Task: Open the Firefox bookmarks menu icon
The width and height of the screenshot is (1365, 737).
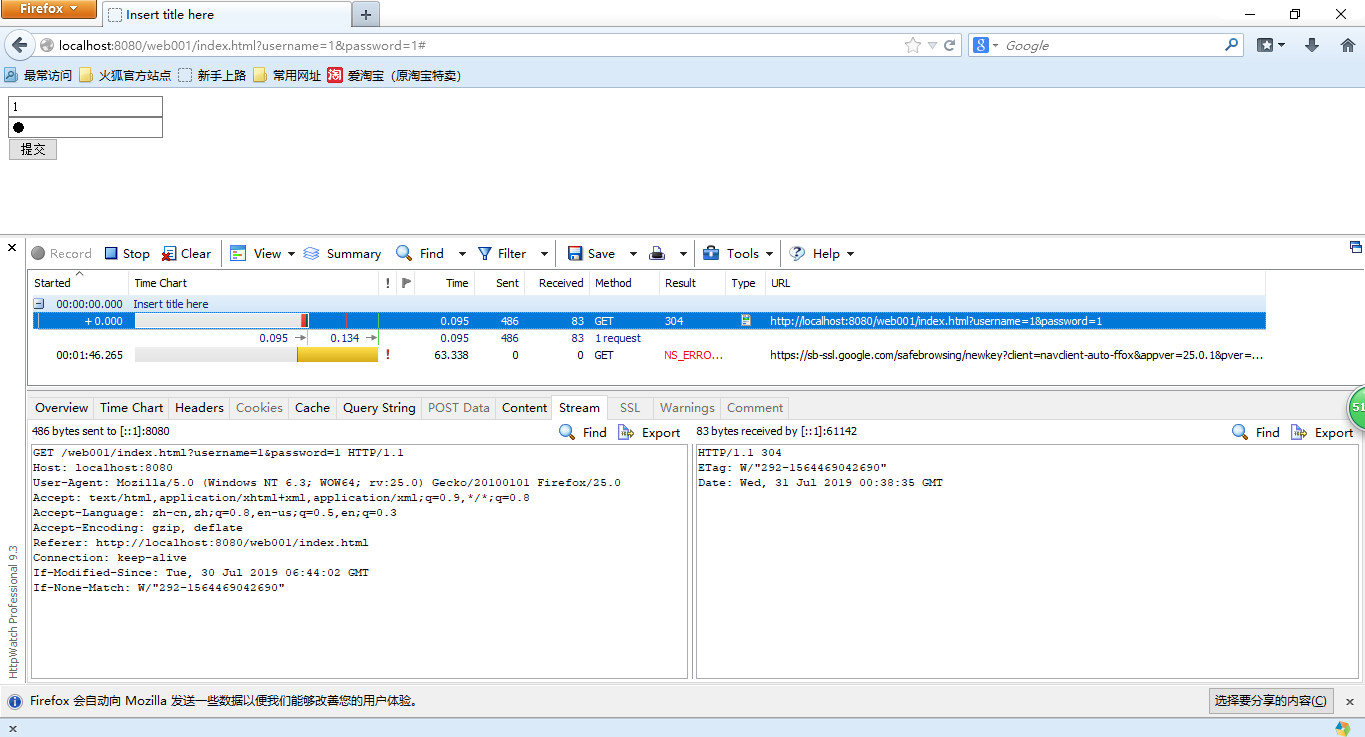Action: pyautogui.click(x=1270, y=45)
